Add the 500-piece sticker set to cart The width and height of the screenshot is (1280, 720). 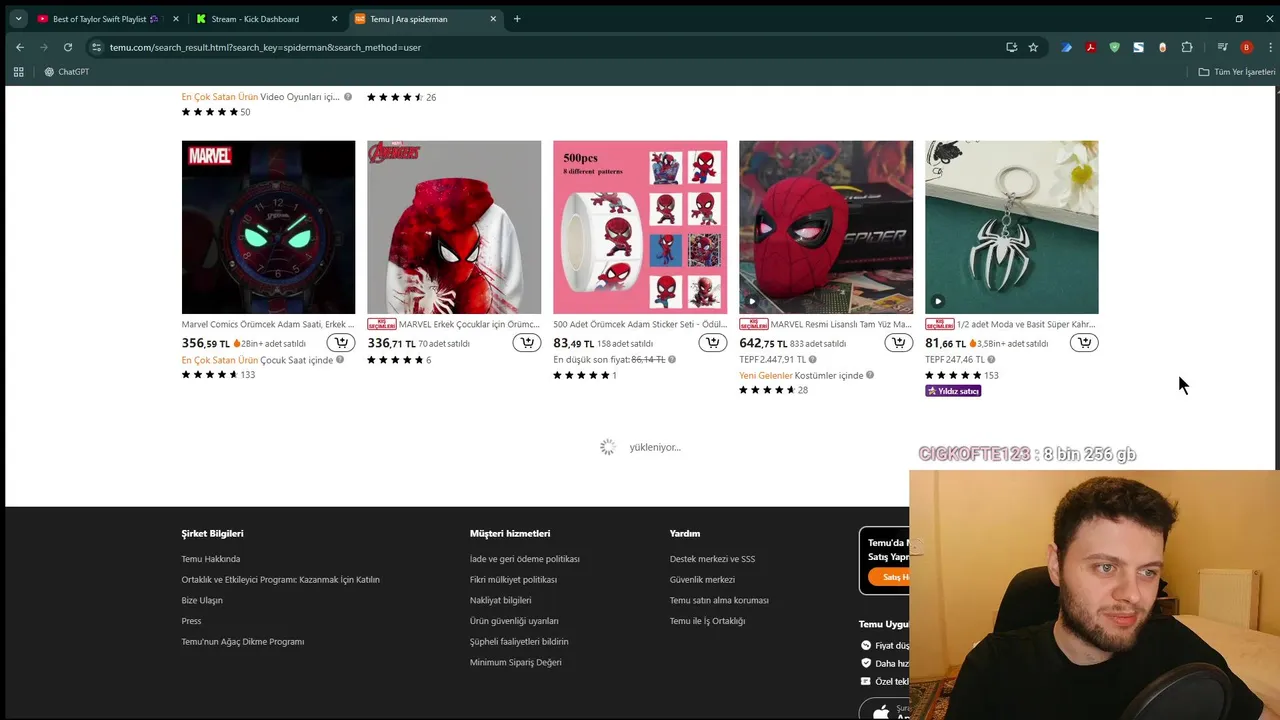(713, 343)
